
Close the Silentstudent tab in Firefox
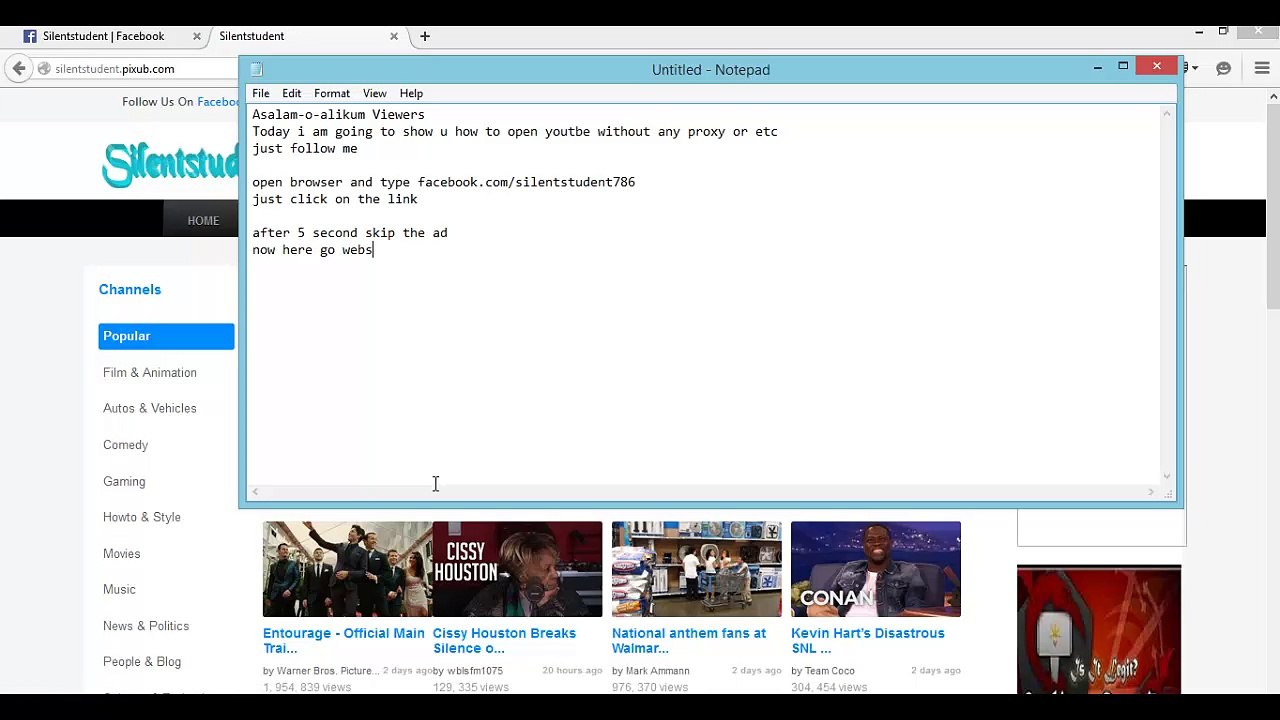394,36
